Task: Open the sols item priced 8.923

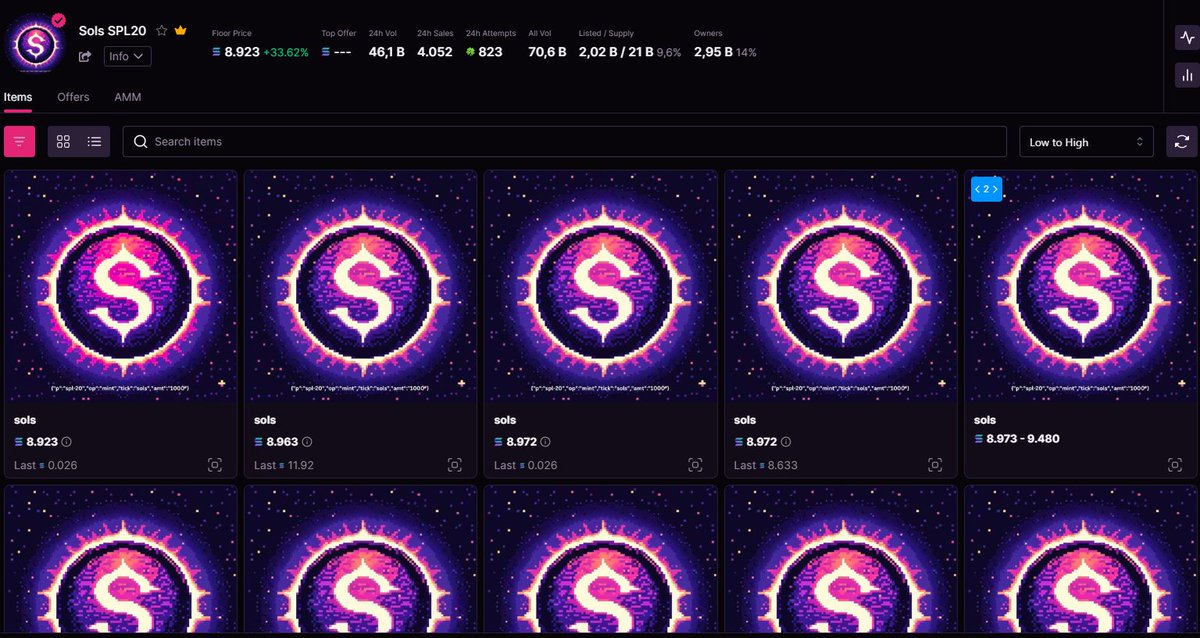Action: pos(121,323)
